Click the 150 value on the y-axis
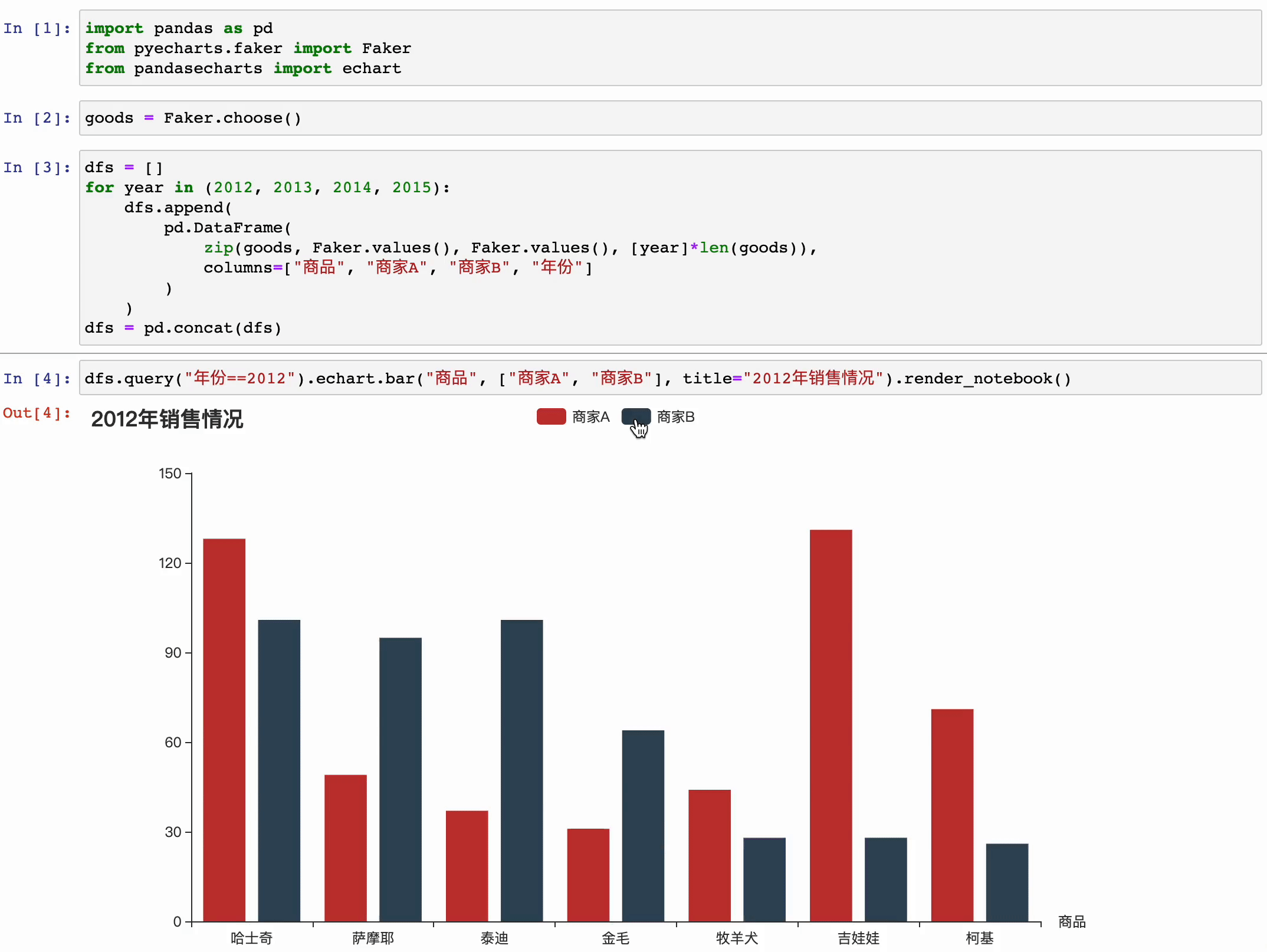The image size is (1267, 952). pyautogui.click(x=170, y=473)
